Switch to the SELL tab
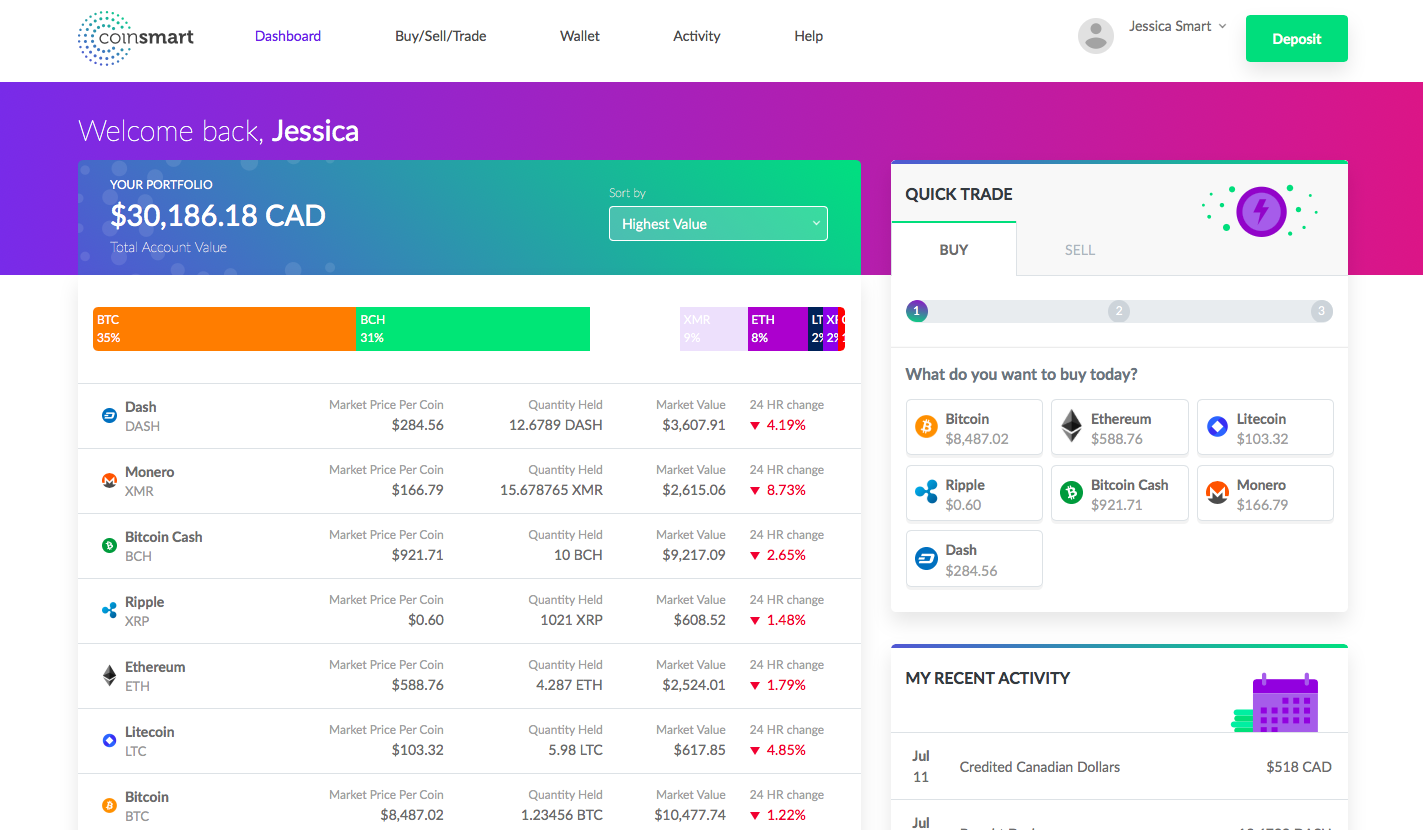Viewport: 1423px width, 830px height. pyautogui.click(x=1080, y=250)
